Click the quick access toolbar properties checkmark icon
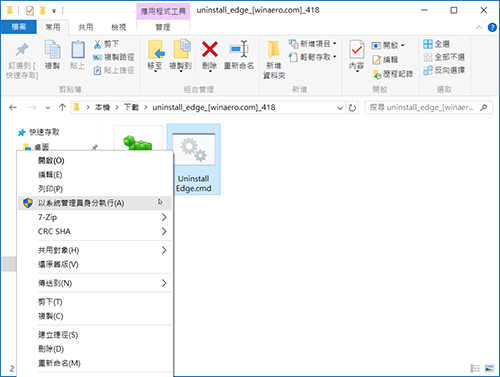This screenshot has height=377, width=500. pos(30,11)
